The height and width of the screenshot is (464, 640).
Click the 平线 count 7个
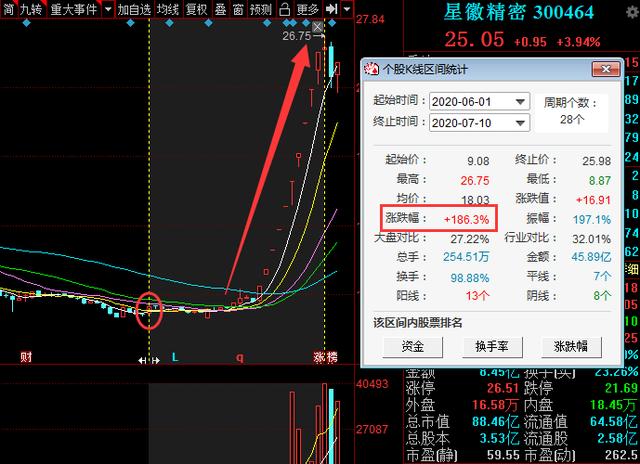pyautogui.click(x=602, y=276)
